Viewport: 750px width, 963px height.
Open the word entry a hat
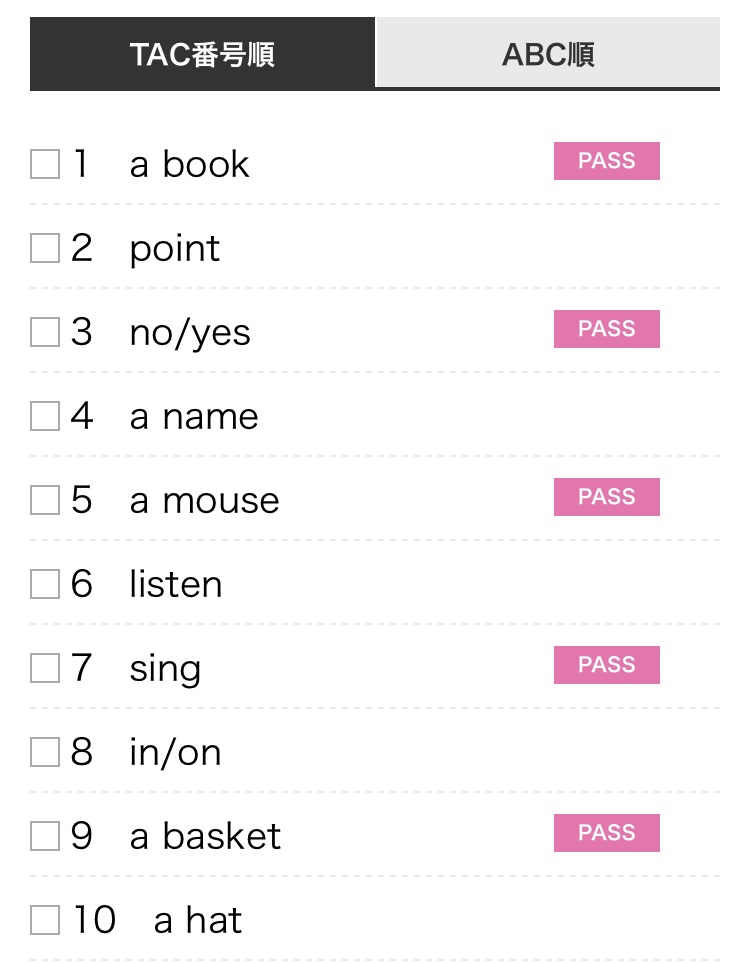click(x=198, y=920)
